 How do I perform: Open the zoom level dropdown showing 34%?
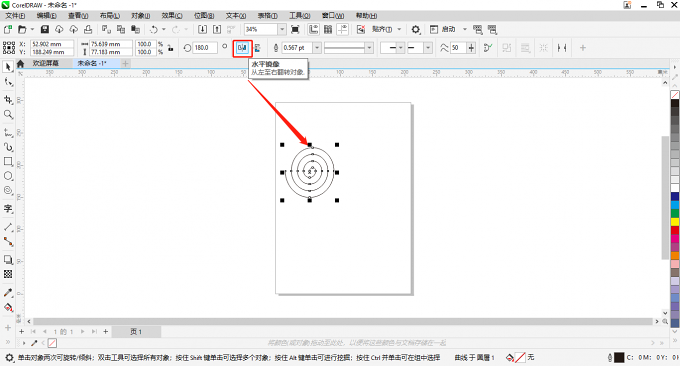click(282, 29)
